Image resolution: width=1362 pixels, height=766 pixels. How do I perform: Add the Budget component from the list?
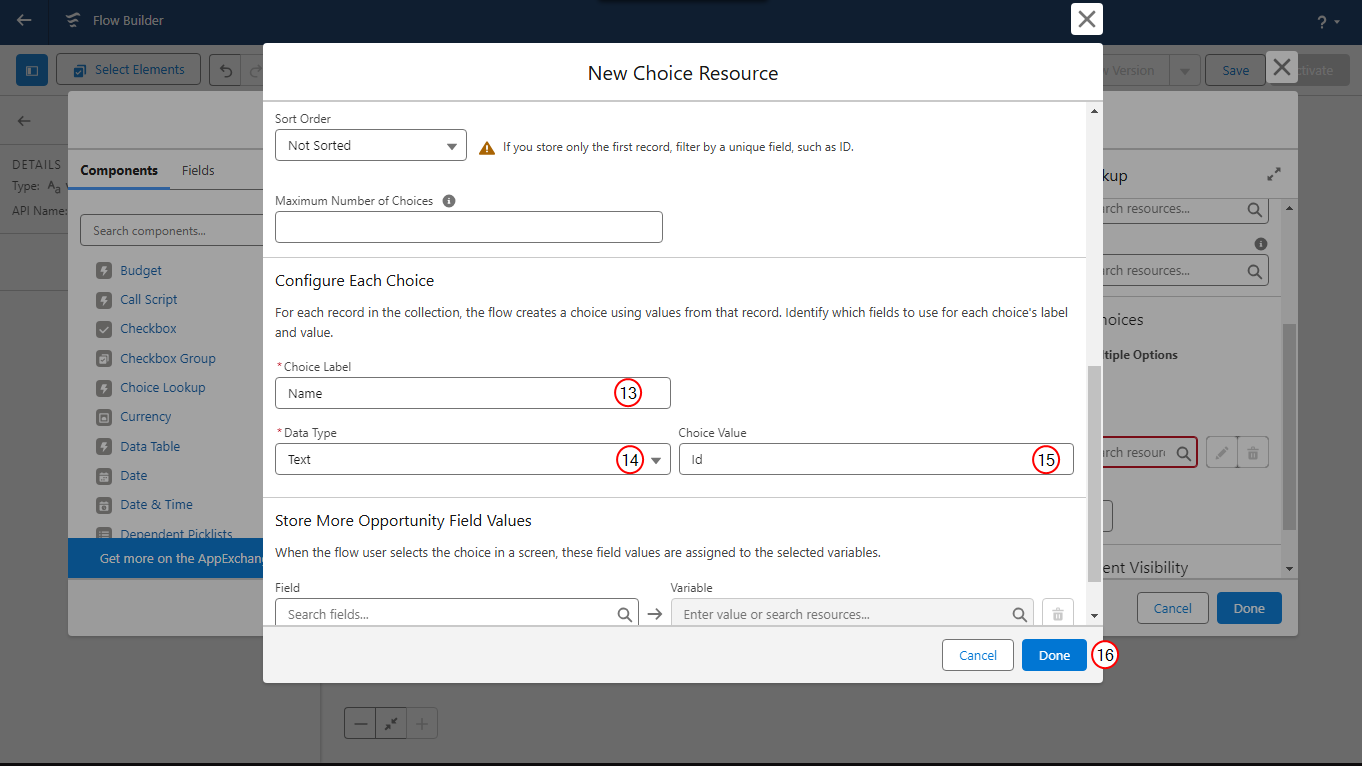pyautogui.click(x=141, y=270)
